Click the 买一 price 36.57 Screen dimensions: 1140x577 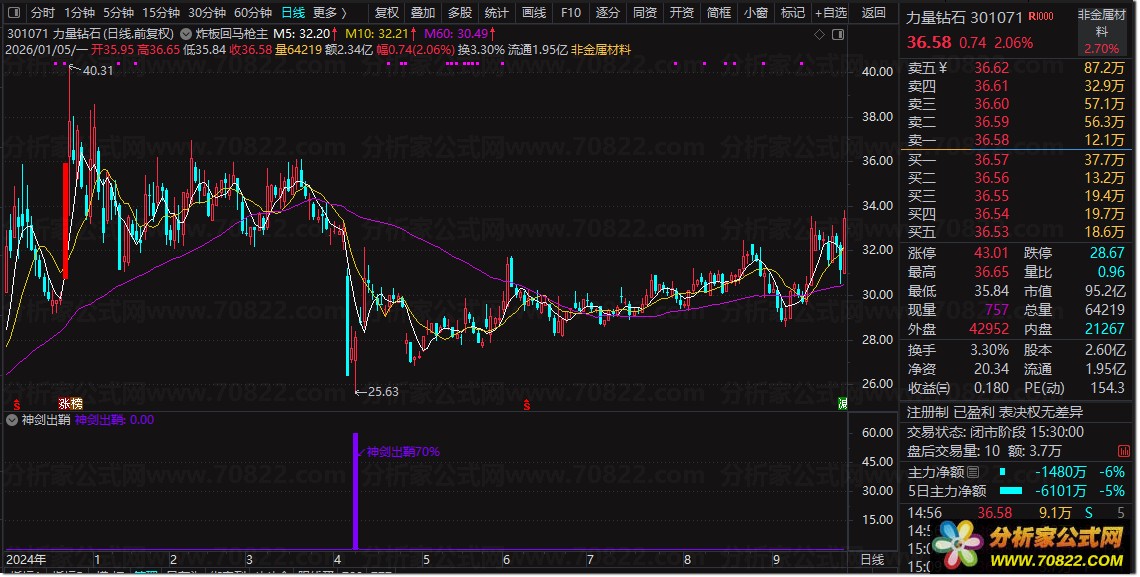pyautogui.click(x=992, y=160)
